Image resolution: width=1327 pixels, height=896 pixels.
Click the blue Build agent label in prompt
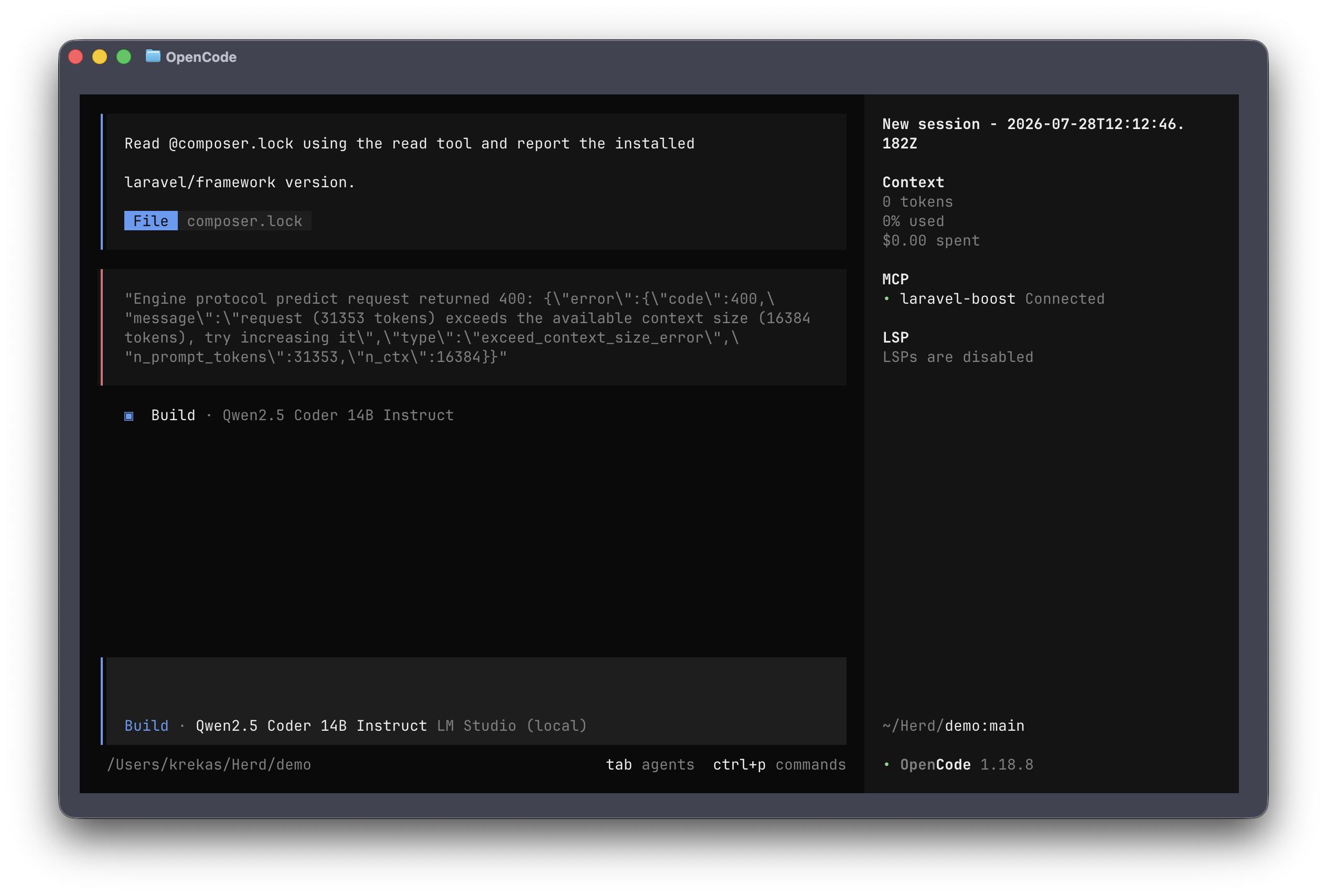point(147,726)
